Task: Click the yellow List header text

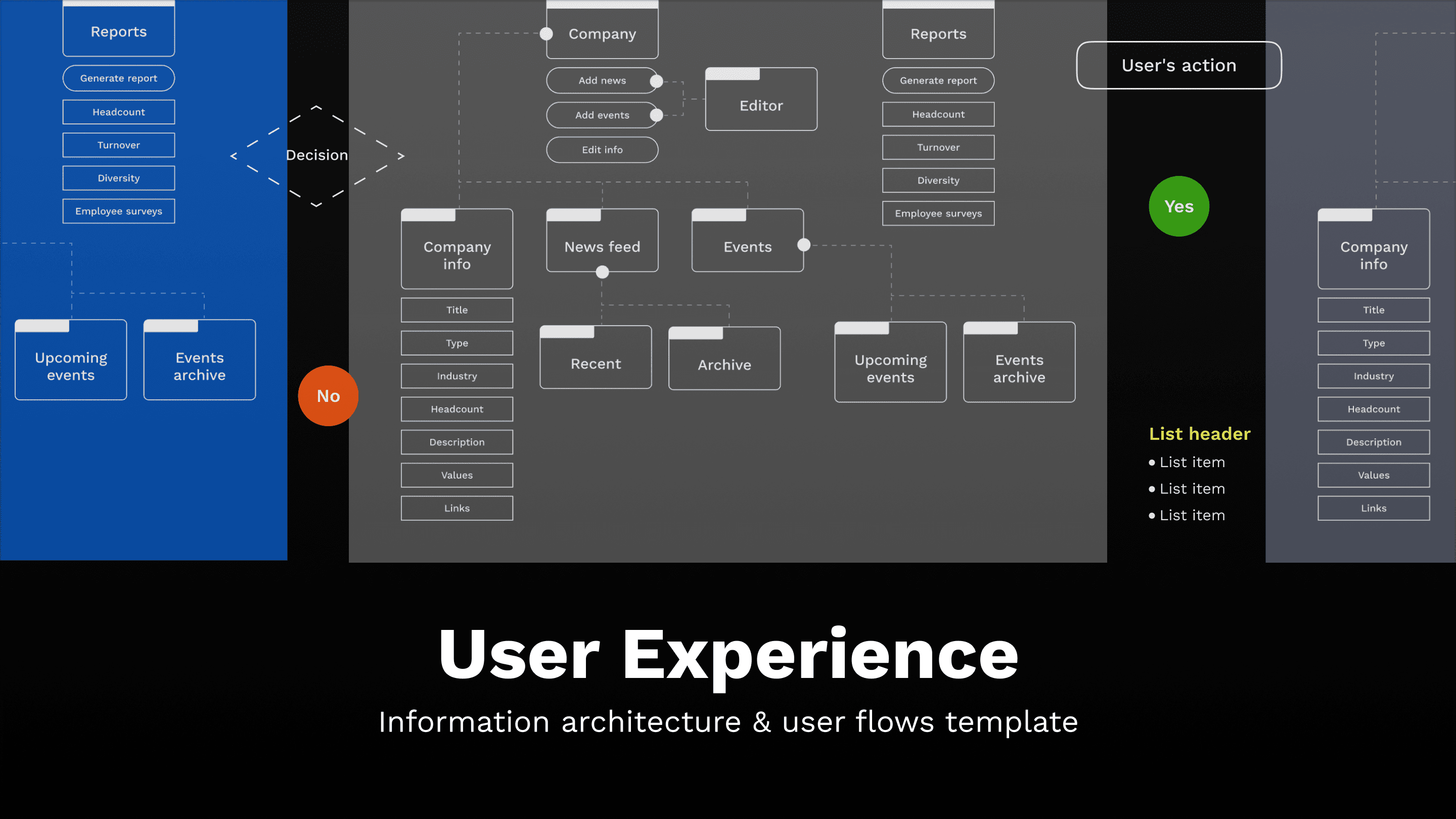Action: [1199, 434]
